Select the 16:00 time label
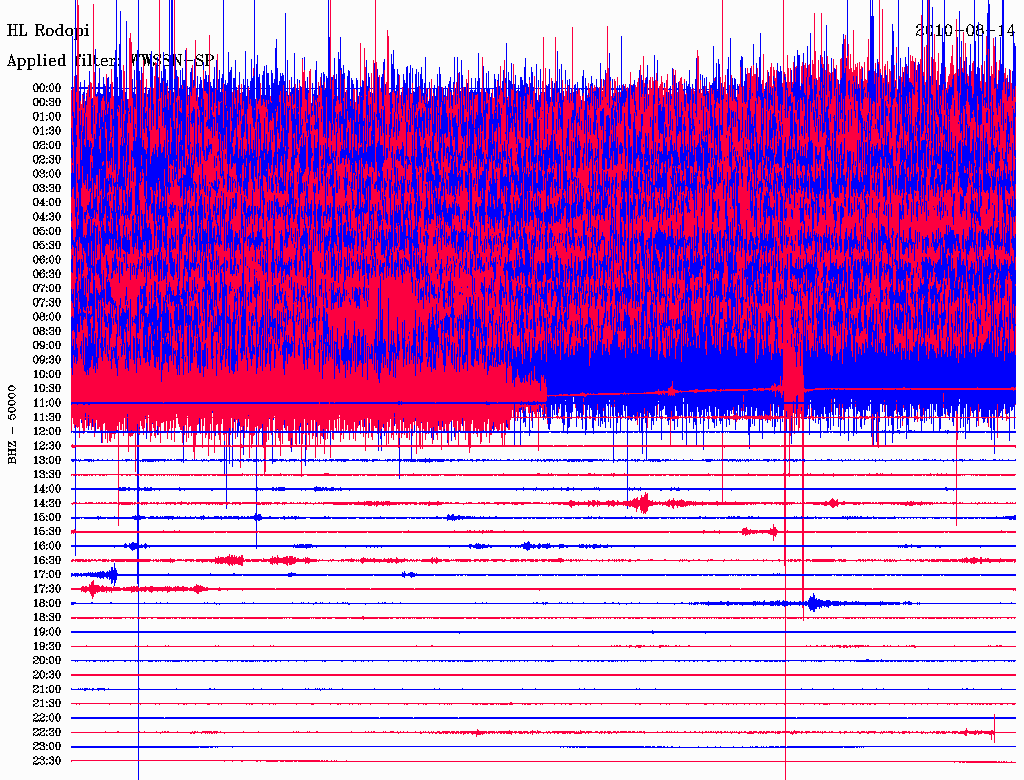Viewport: 1024px width, 780px height. click(47, 546)
